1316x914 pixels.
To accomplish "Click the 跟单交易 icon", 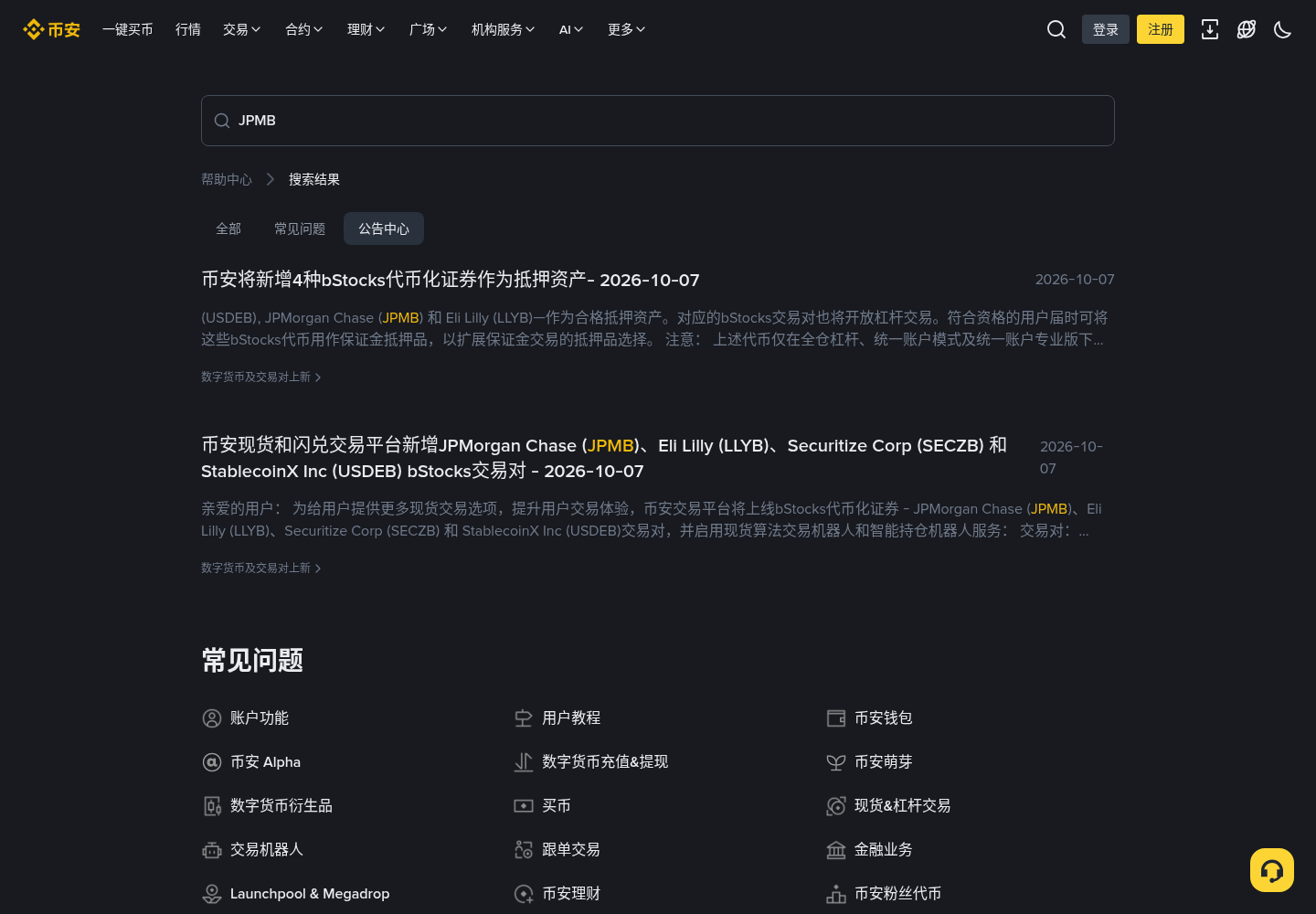I will 524,850.
